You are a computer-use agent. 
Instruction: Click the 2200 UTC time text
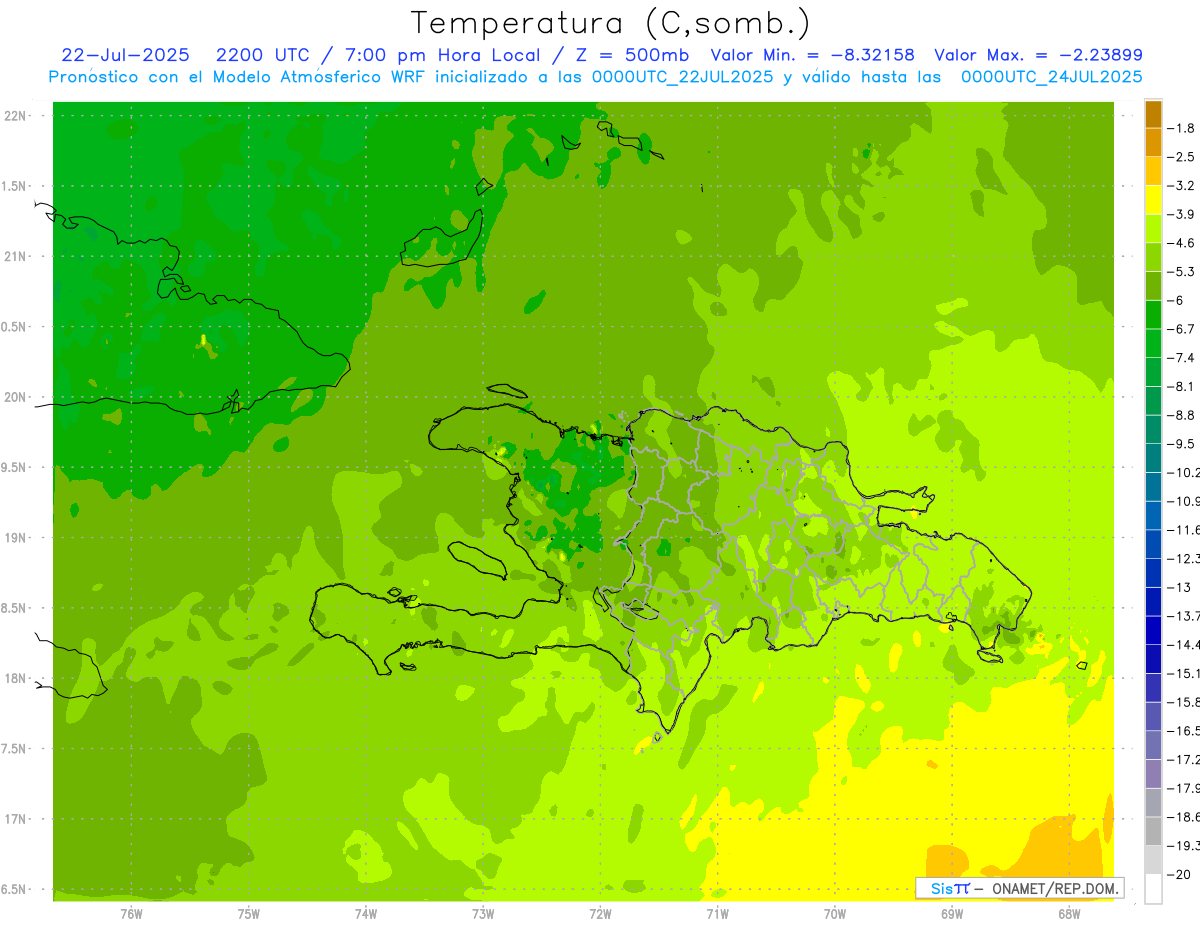coord(263,55)
